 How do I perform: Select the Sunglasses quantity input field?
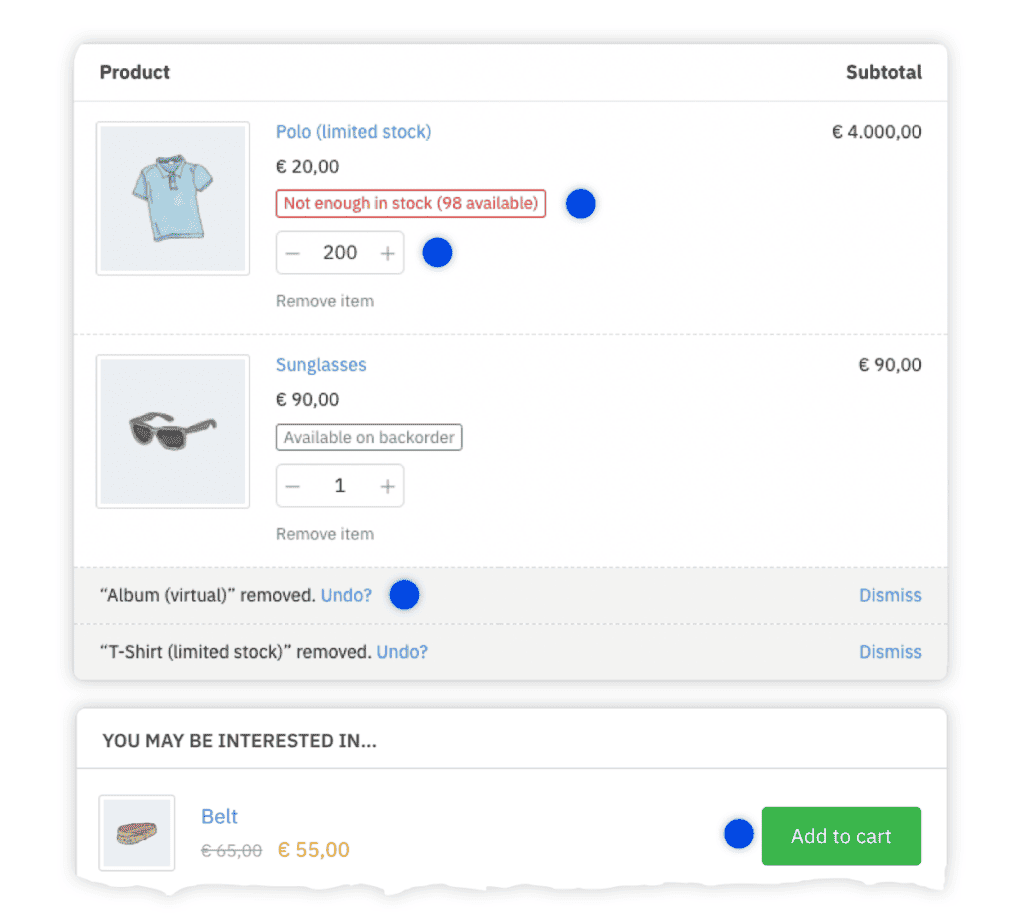[340, 485]
